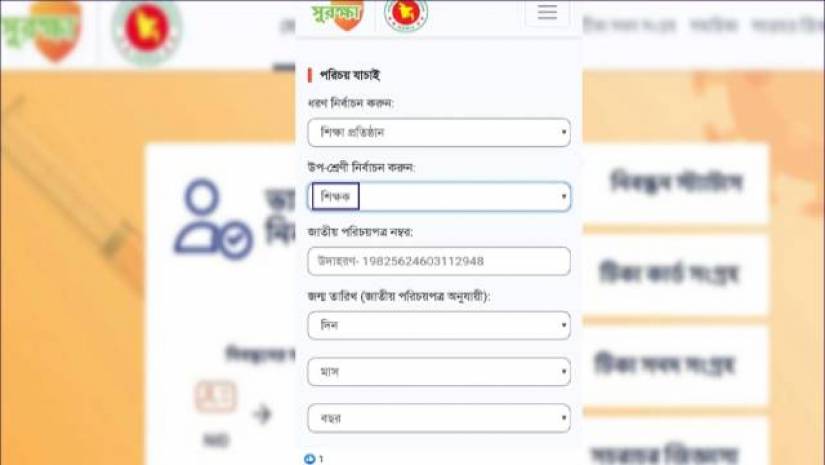Click the Bangladesh government emblem in the header
Image resolution: width=825 pixels, height=465 pixels.
(x=406, y=15)
